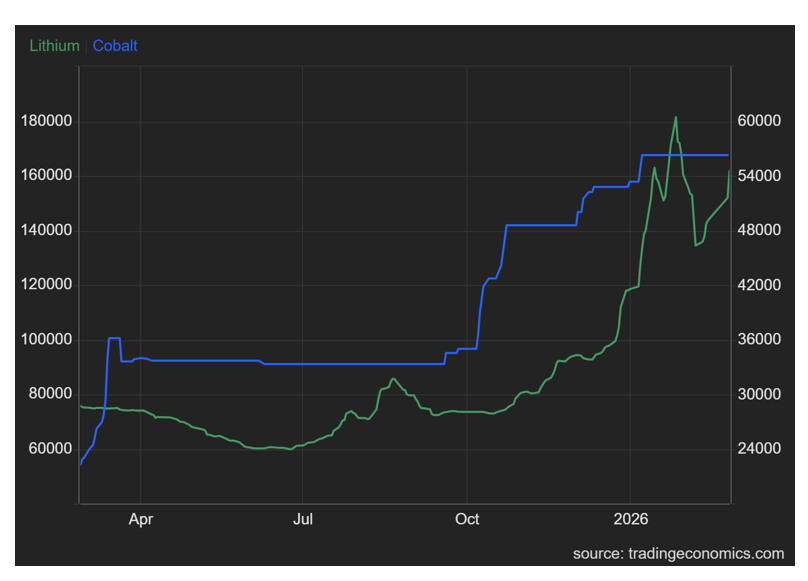Select the 48000 right axis label
This screenshot has width=808, height=581.
coord(758,231)
